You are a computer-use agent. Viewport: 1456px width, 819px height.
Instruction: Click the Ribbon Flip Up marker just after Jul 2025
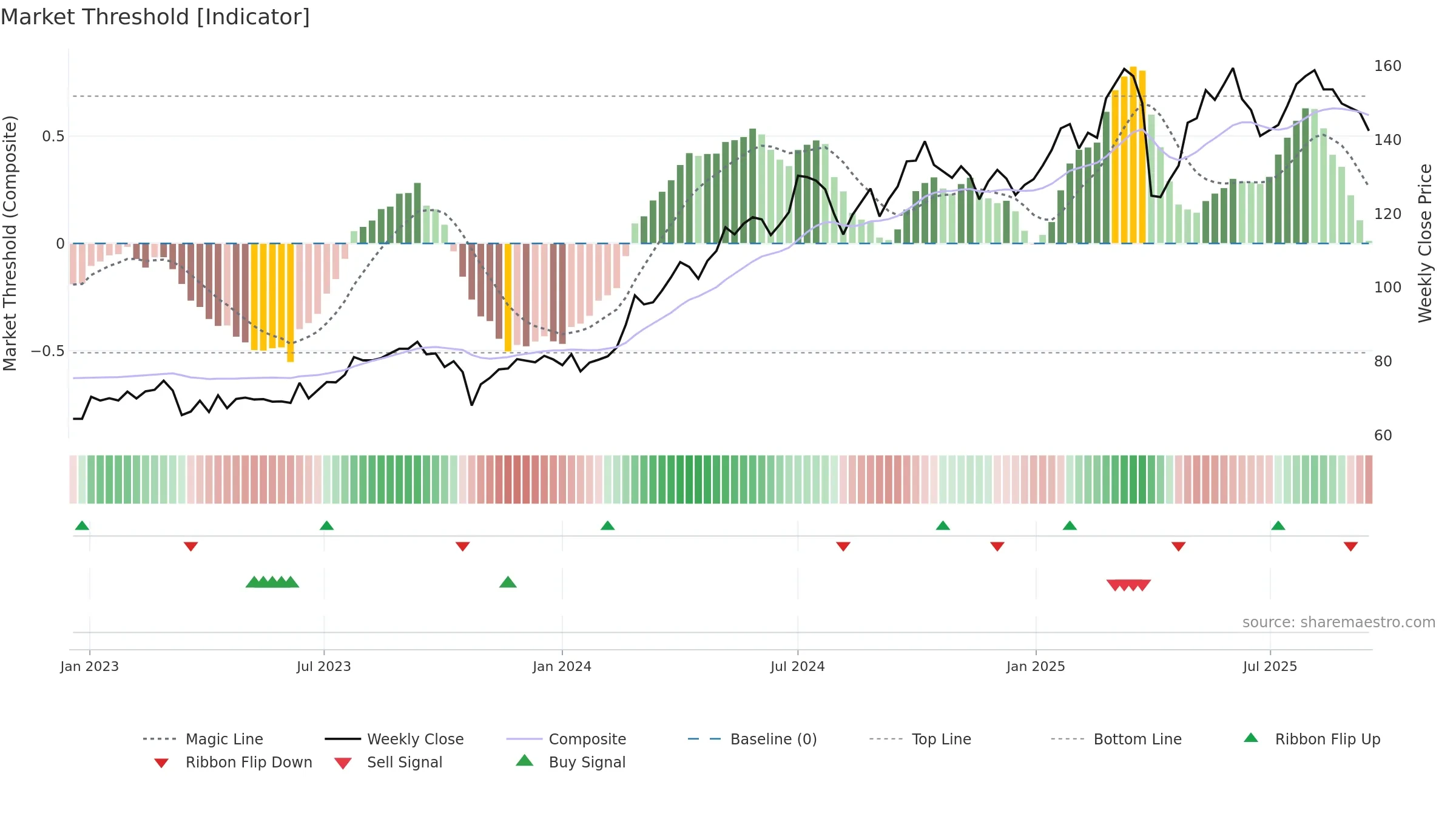tap(1278, 525)
